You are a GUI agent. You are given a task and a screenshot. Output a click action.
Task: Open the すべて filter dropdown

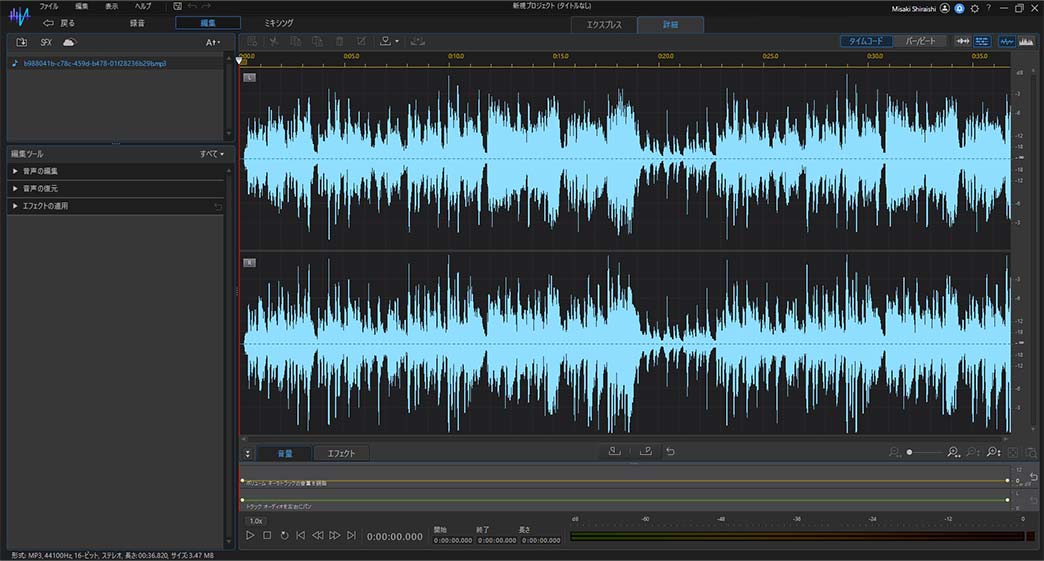[x=211, y=154]
